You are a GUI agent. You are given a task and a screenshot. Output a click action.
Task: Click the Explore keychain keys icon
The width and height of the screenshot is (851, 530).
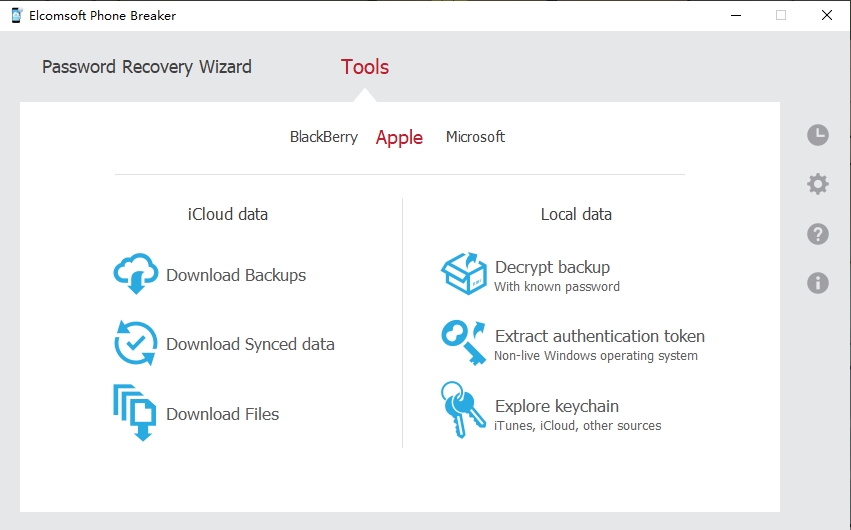tap(463, 411)
